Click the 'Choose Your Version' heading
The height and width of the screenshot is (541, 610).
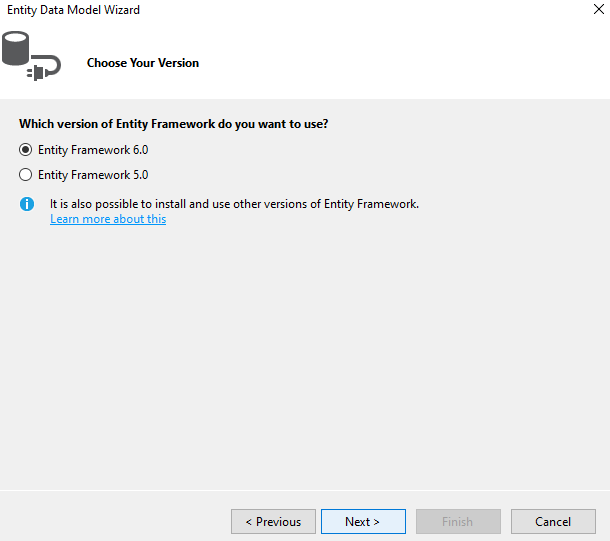click(143, 63)
